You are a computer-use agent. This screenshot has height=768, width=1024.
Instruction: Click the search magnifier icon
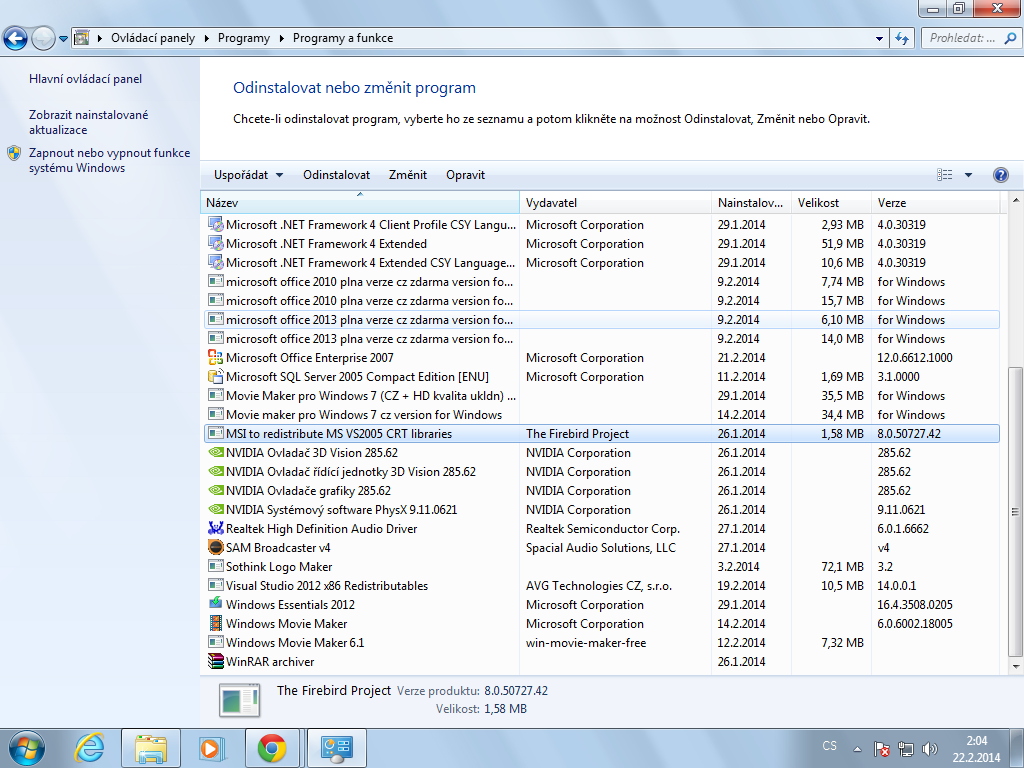[1011, 38]
